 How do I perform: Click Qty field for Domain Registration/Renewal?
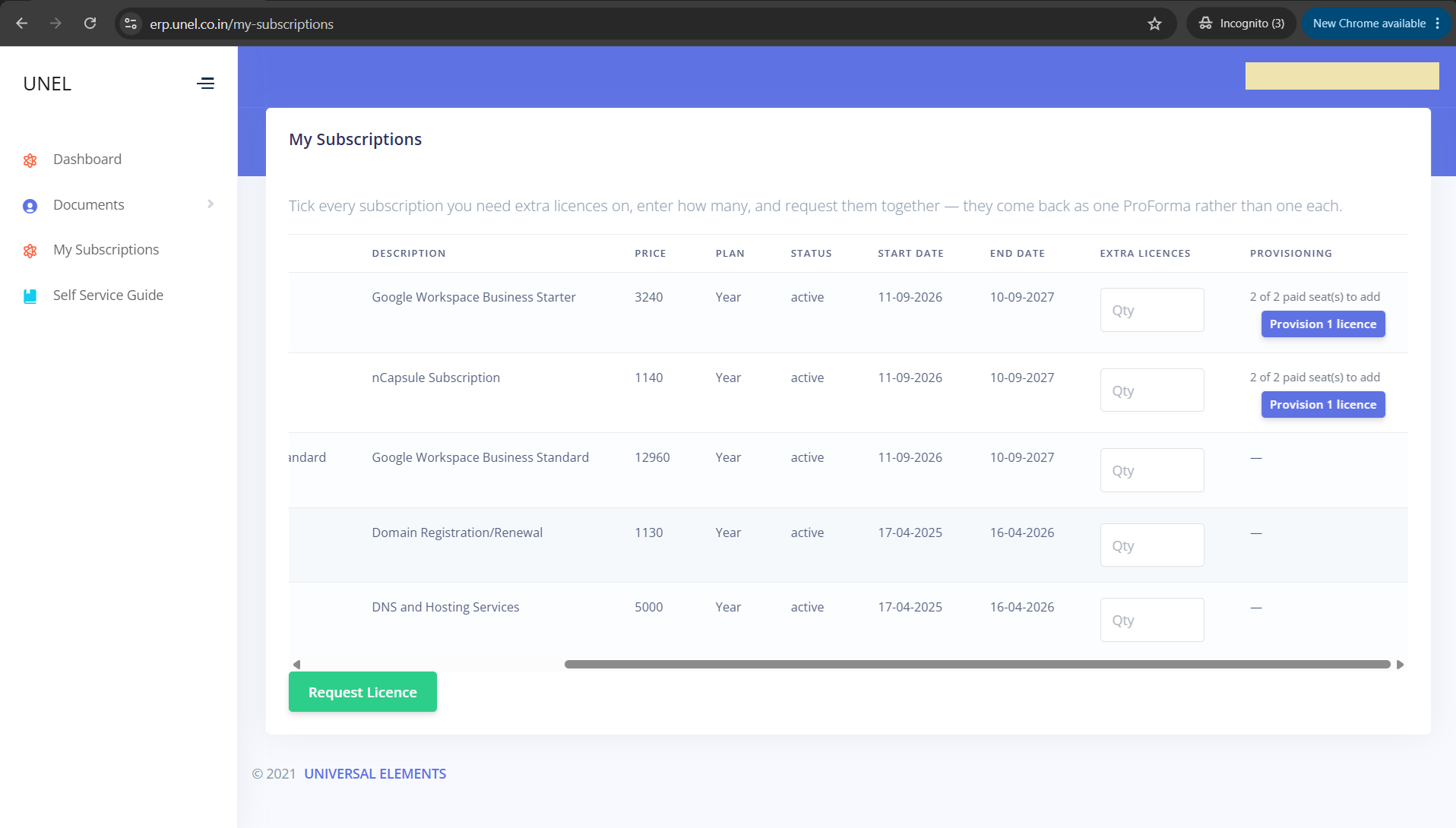coord(1152,545)
